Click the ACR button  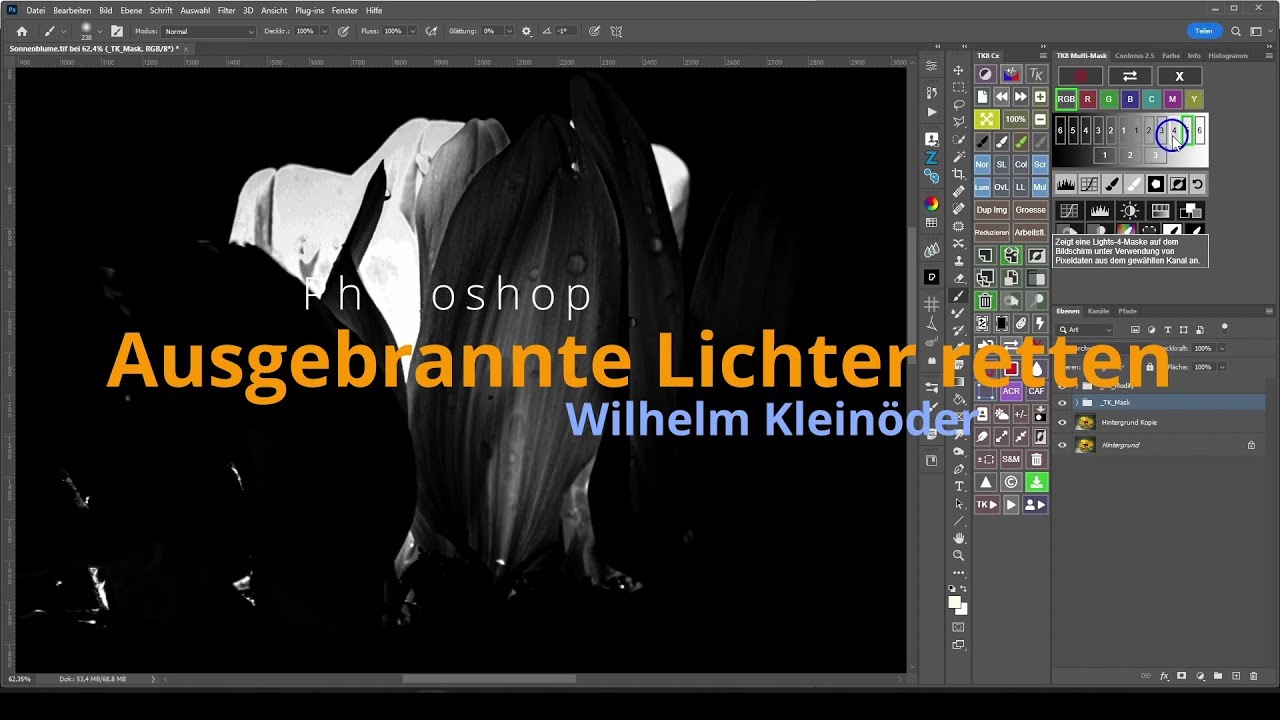pos(1011,391)
